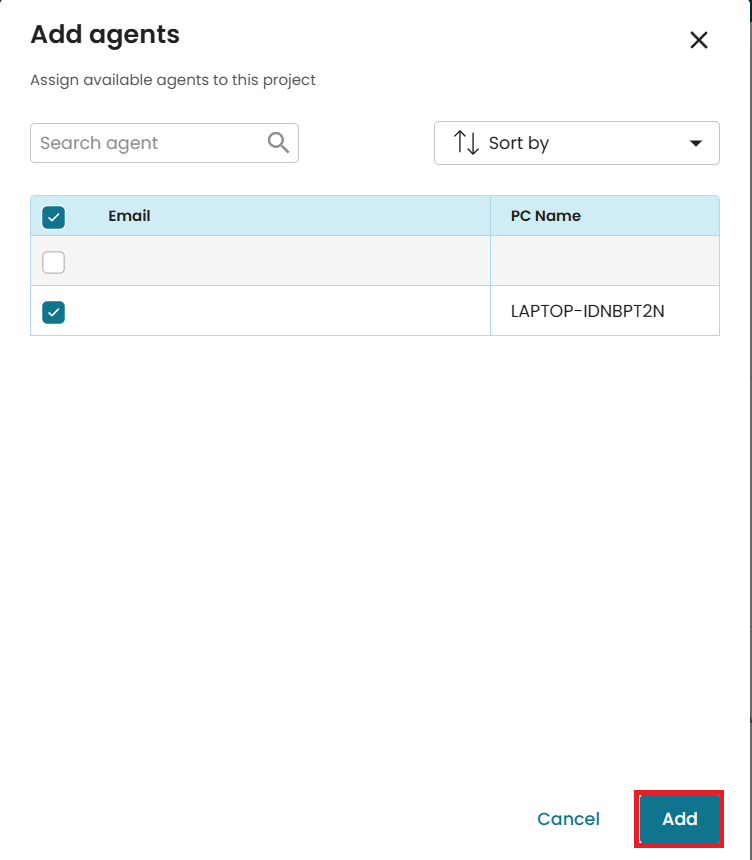Uncheck the LAPTOP-IDNBPT2N row checkbox

[x=54, y=312]
